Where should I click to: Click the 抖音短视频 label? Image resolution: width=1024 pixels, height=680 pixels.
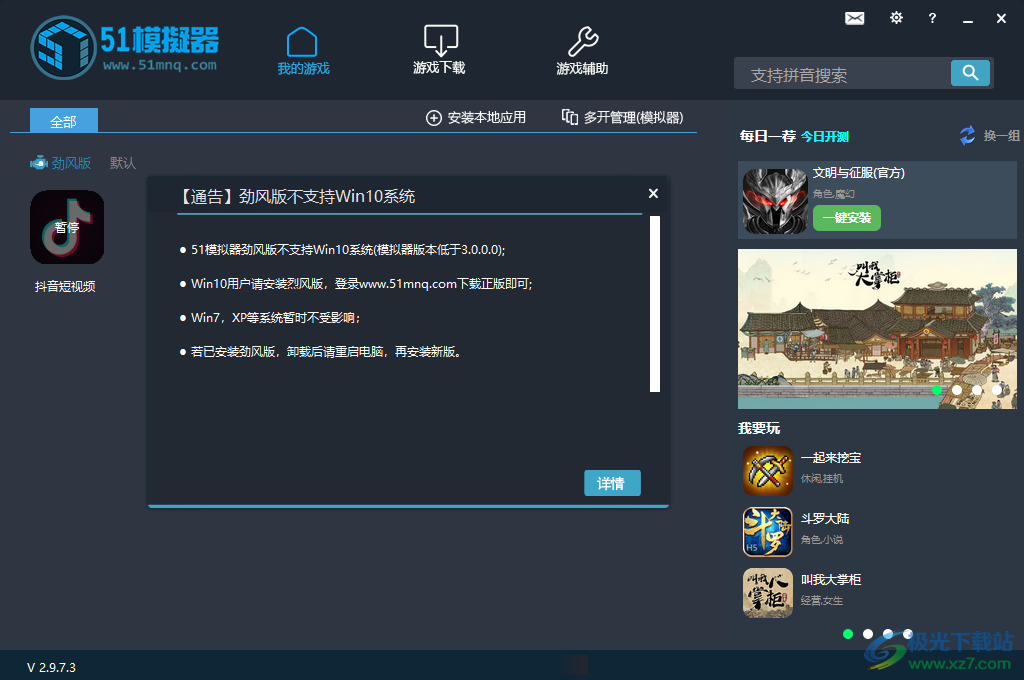point(65,286)
